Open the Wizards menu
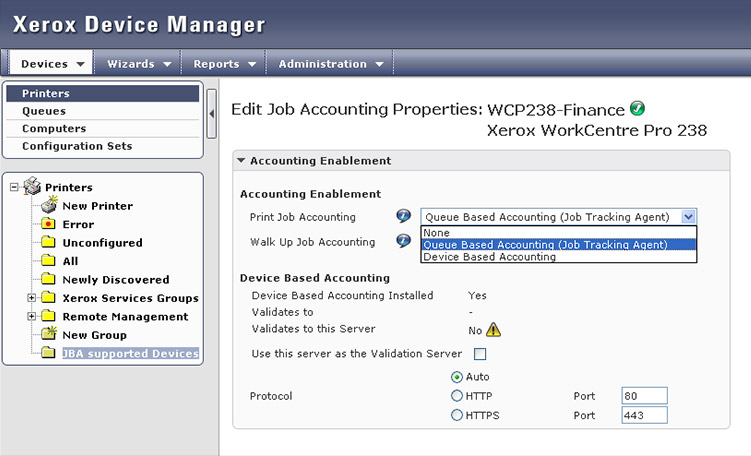Image resolution: width=751 pixels, height=456 pixels. pos(138,64)
